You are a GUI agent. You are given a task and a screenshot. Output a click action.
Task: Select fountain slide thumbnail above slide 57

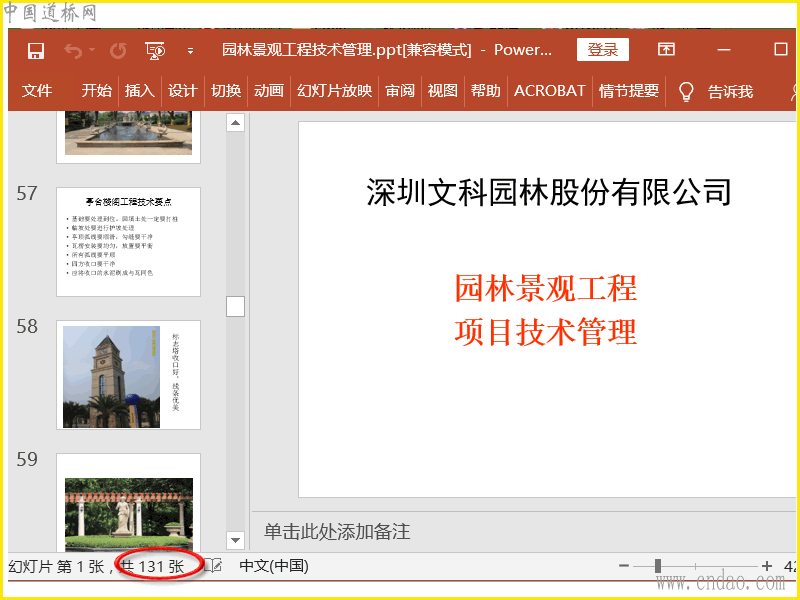coord(129,137)
